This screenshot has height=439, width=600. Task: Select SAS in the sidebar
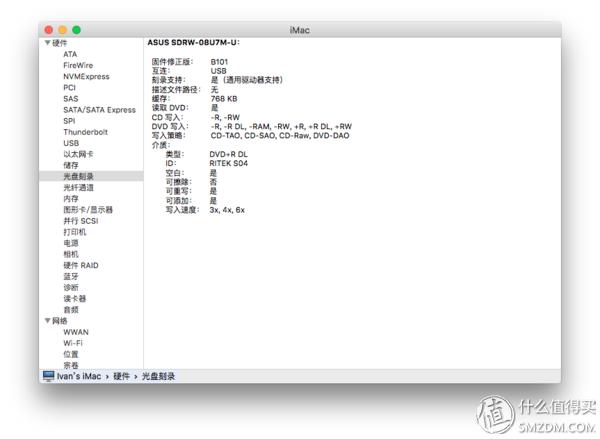70,99
